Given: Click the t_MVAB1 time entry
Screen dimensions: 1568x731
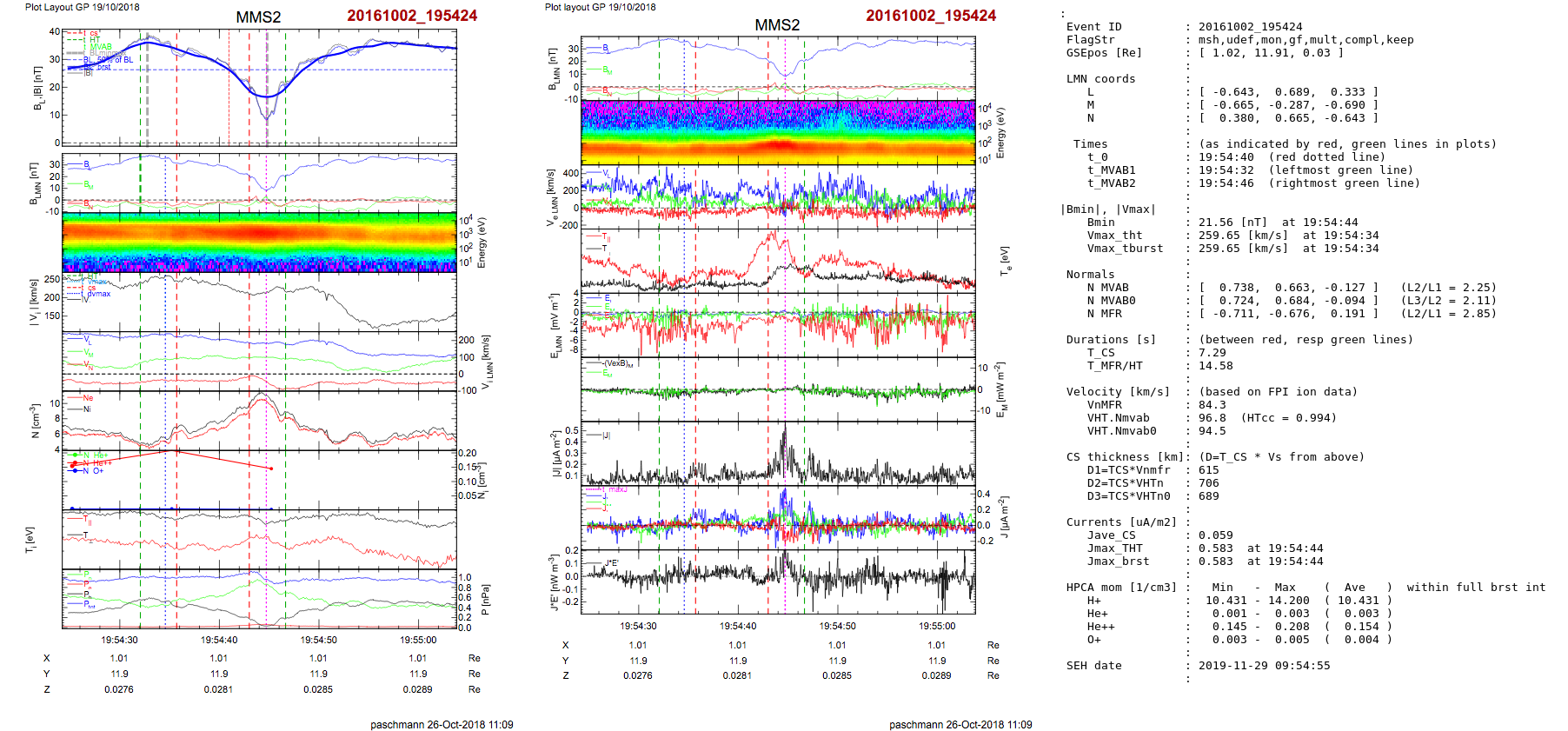Looking at the screenshot, I should tap(1252, 170).
